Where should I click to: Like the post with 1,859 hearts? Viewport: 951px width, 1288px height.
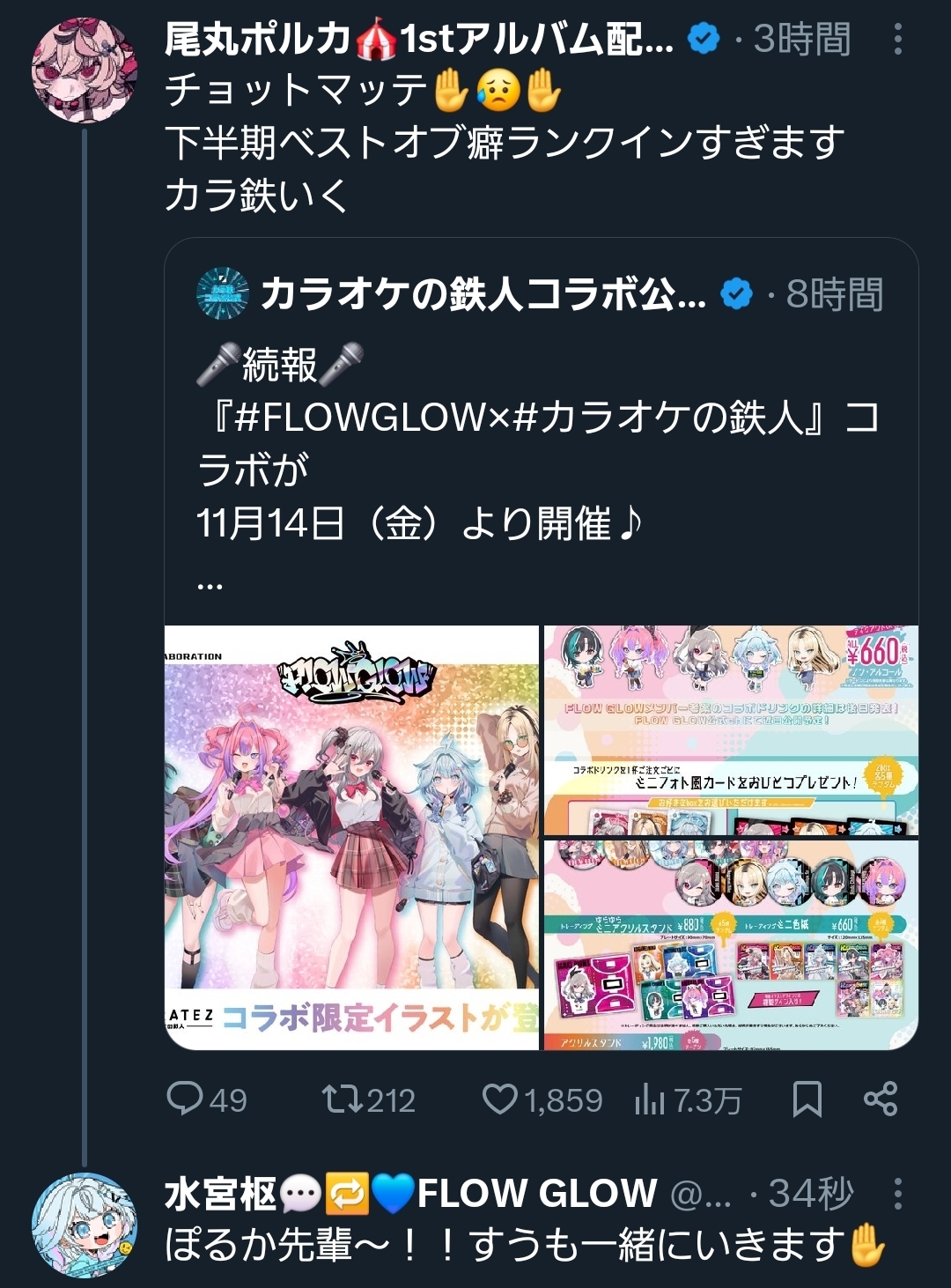(542, 1099)
